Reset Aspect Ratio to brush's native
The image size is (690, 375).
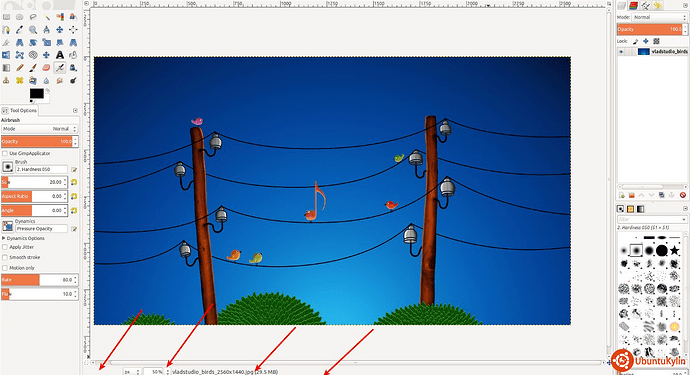click(74, 196)
